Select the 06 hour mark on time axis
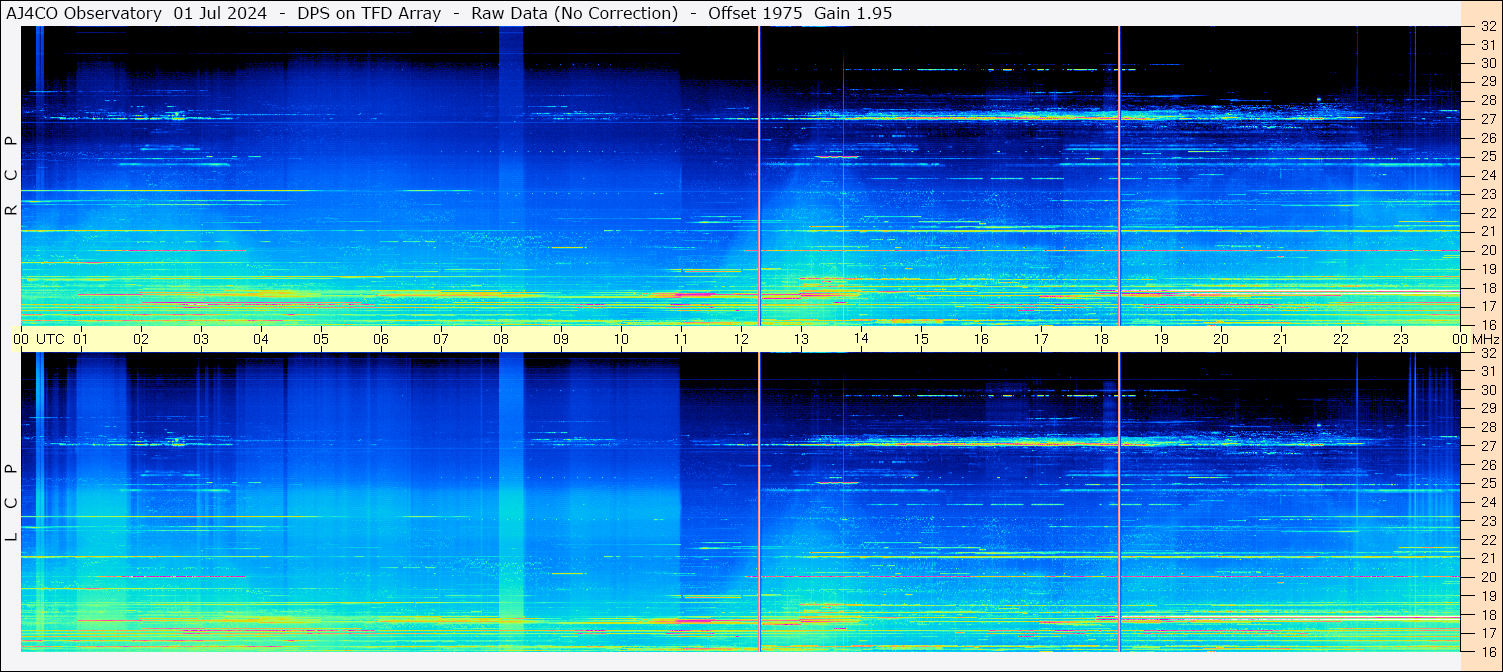 click(381, 339)
